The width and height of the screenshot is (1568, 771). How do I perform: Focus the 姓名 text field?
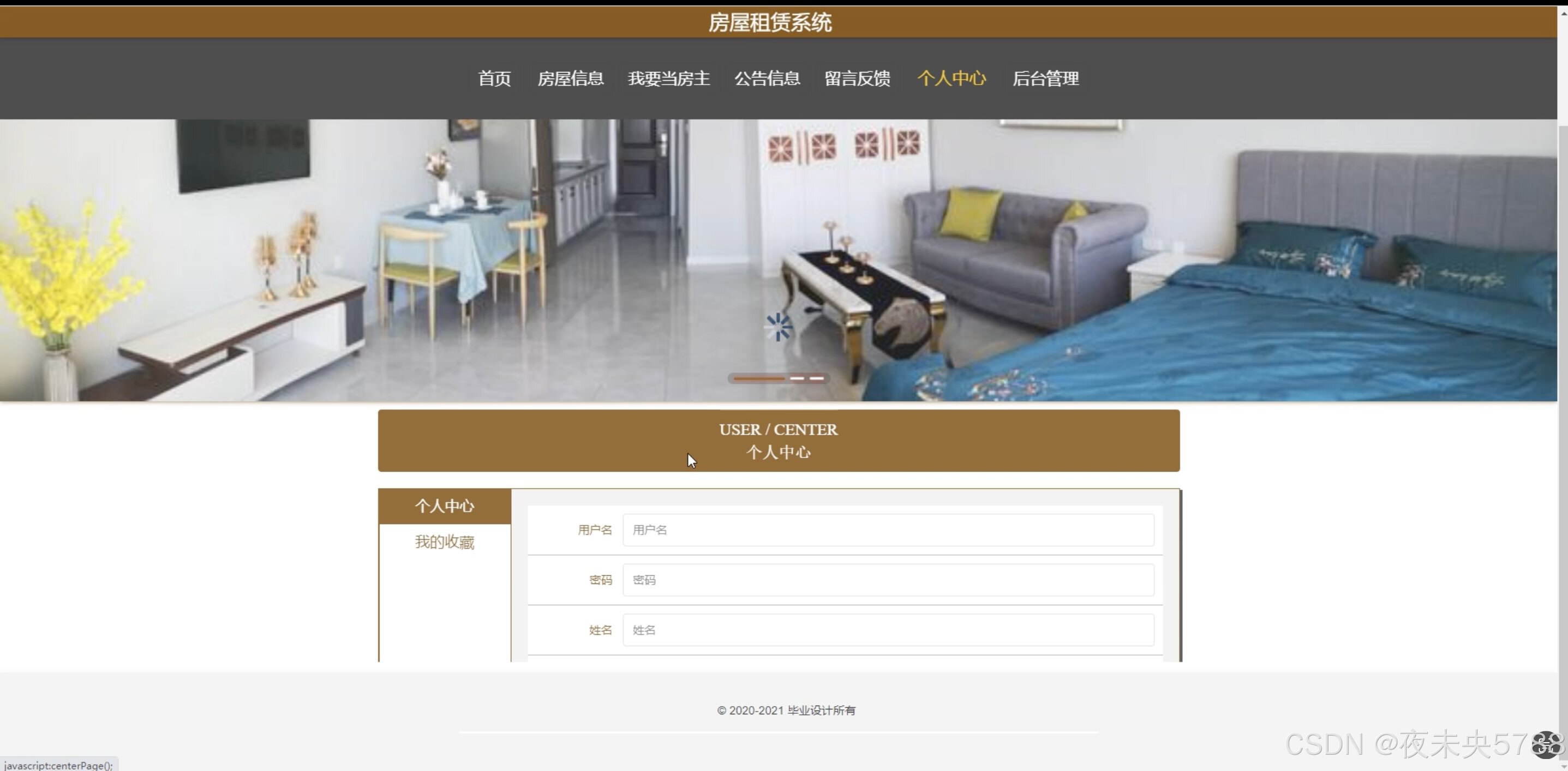click(x=888, y=629)
